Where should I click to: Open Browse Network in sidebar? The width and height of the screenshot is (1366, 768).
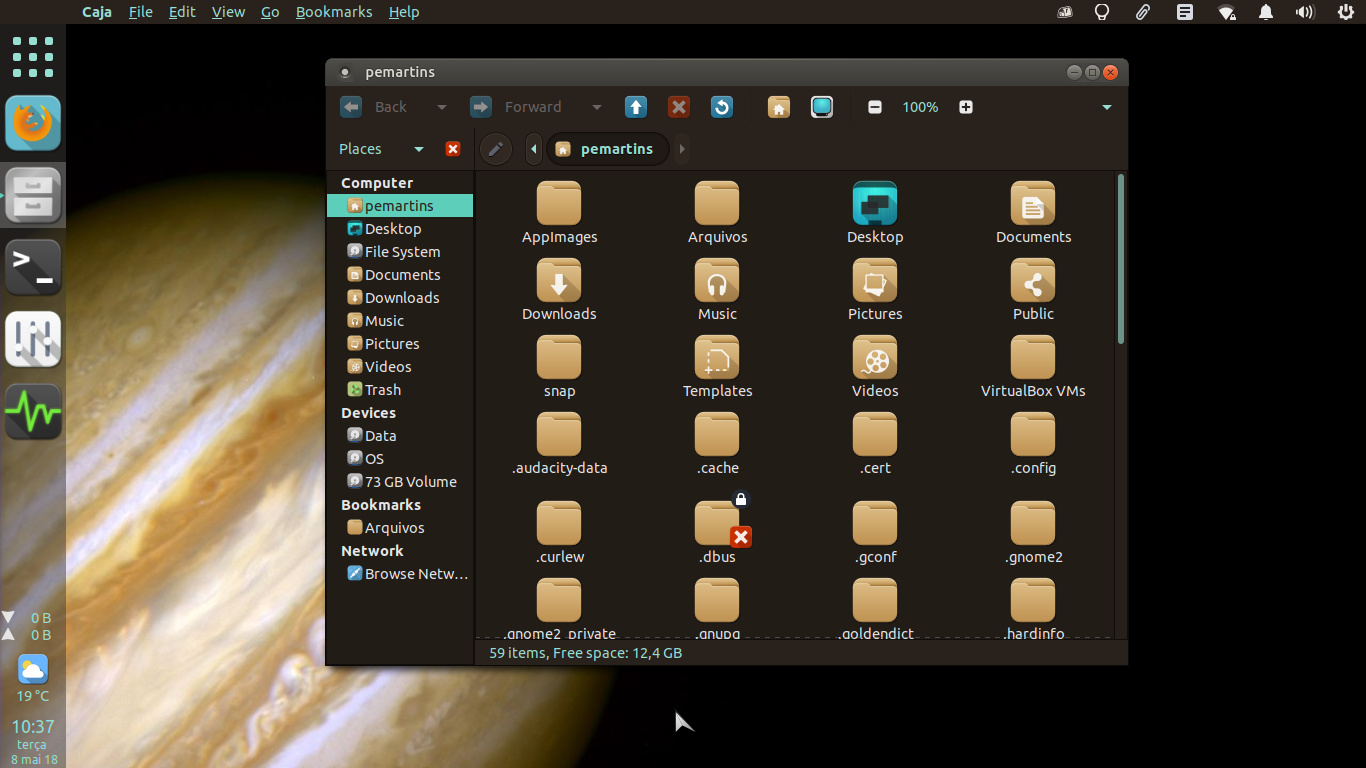click(x=415, y=574)
